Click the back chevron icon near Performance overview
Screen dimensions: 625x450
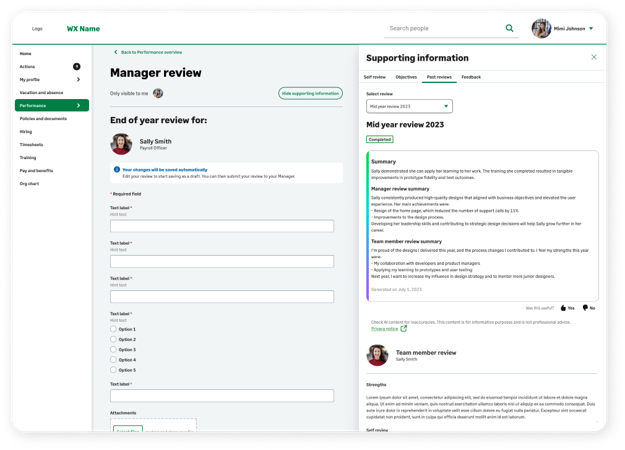tap(116, 52)
